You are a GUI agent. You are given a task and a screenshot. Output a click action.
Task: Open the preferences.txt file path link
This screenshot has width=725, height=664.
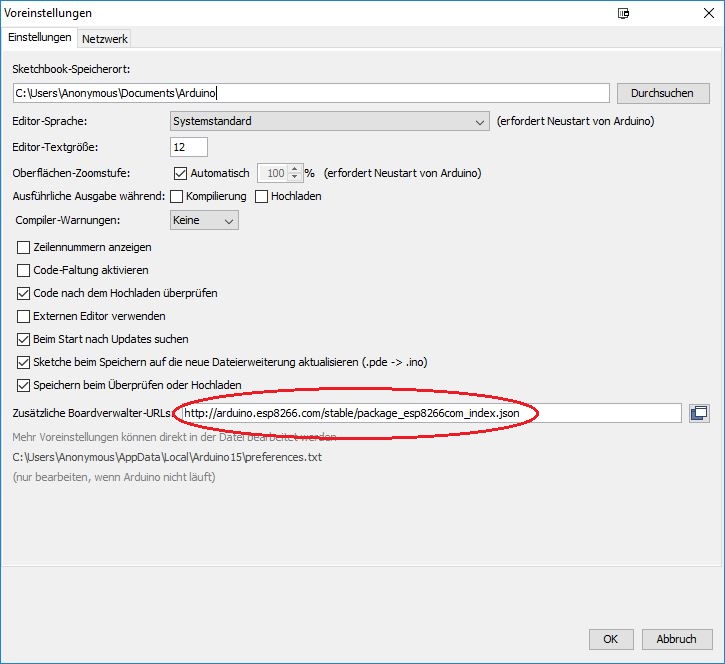[167, 457]
